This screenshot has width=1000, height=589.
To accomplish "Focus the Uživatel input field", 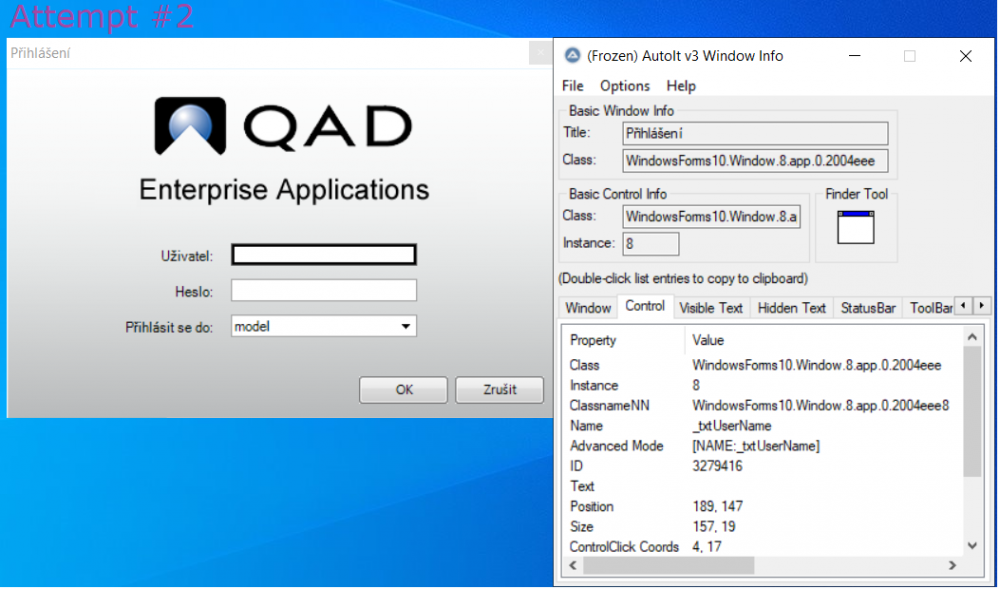I will click(324, 255).
